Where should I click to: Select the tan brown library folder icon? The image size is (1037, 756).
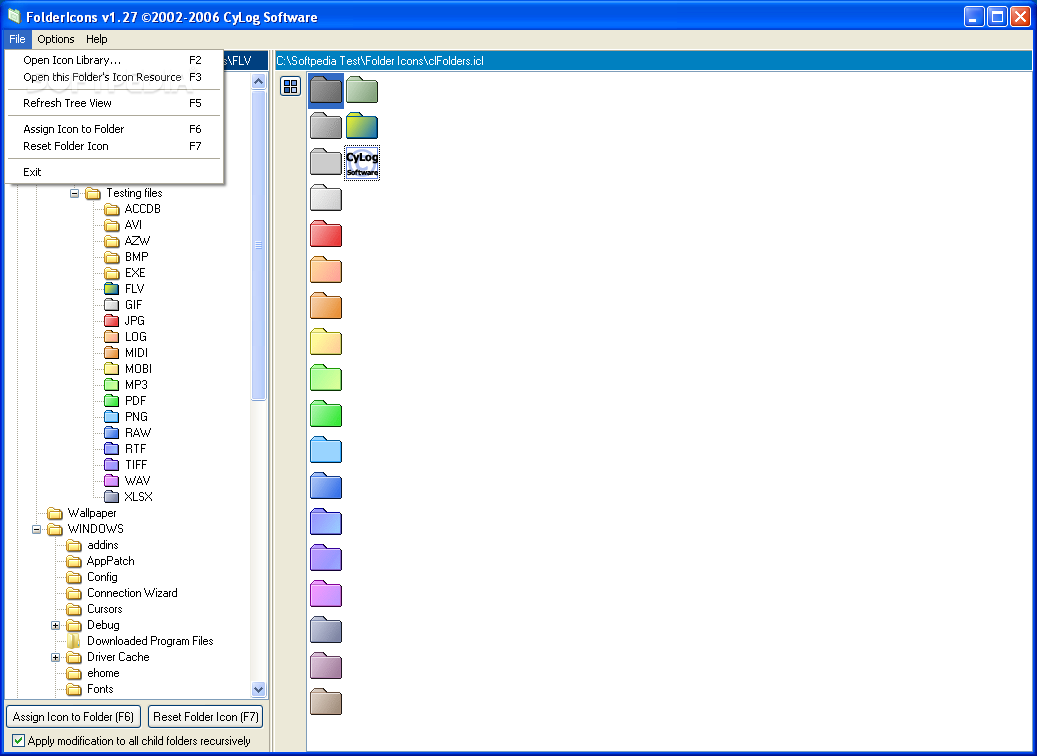point(326,701)
